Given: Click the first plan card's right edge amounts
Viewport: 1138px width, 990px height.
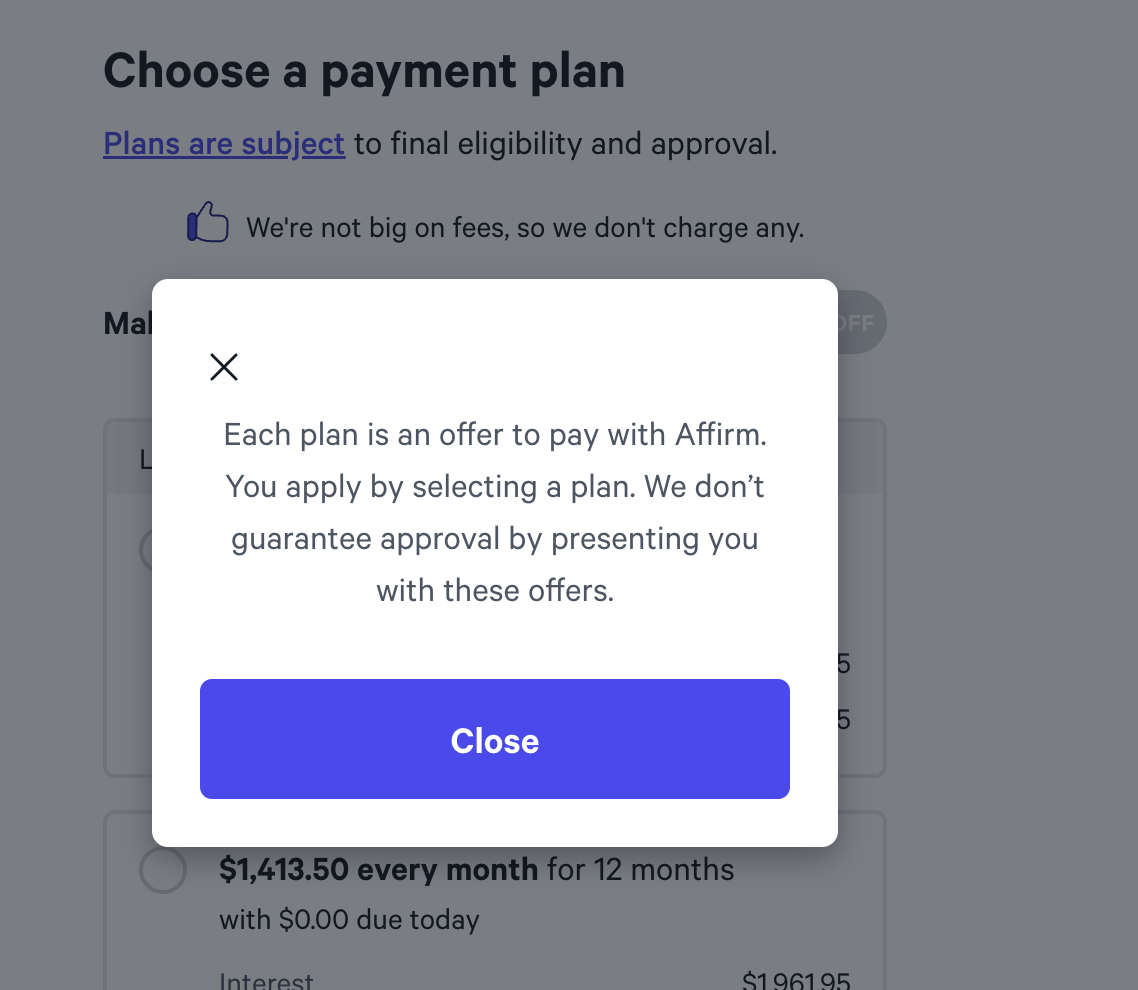Looking at the screenshot, I should (x=843, y=691).
